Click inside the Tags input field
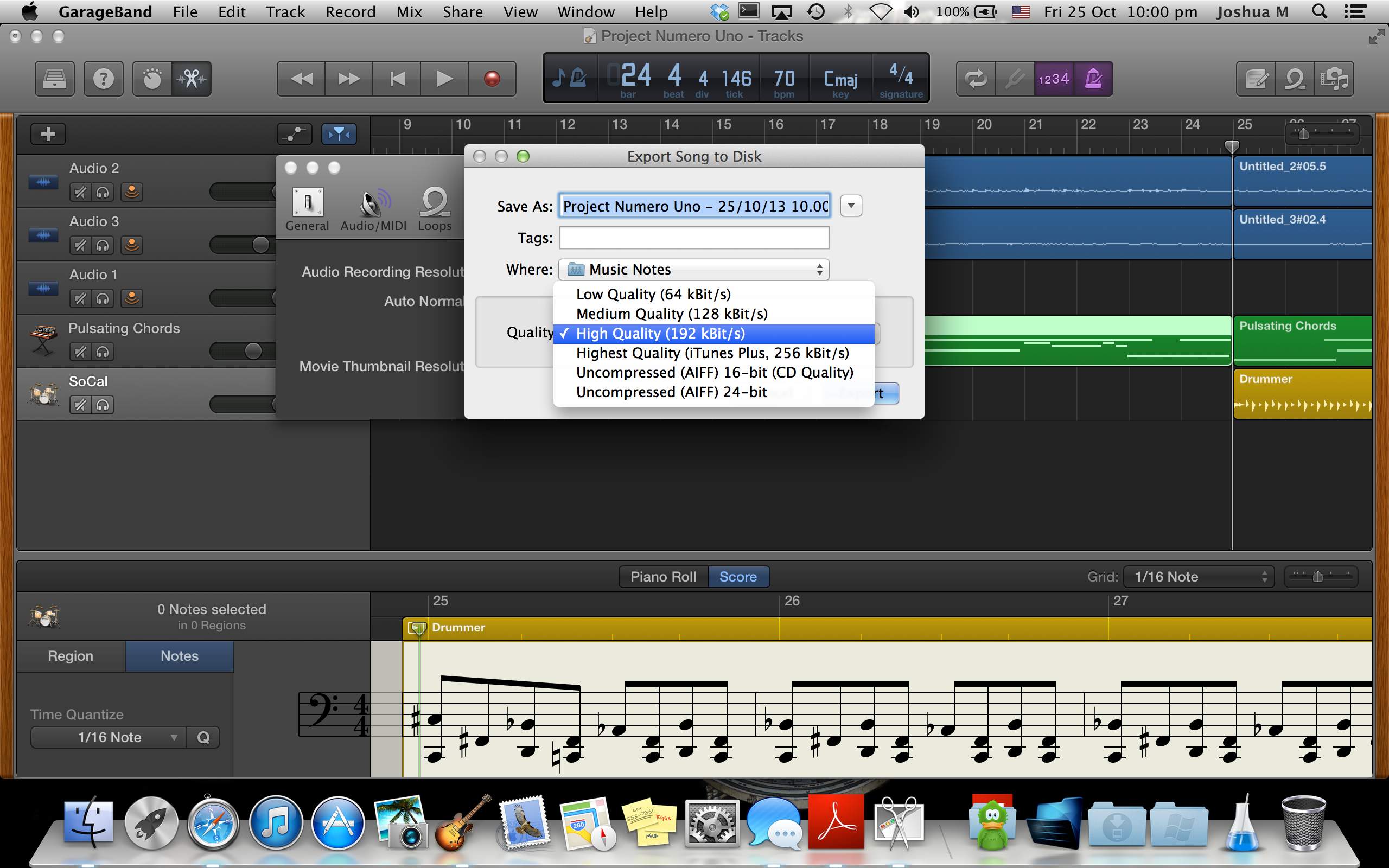This screenshot has width=1389, height=868. tap(693, 238)
